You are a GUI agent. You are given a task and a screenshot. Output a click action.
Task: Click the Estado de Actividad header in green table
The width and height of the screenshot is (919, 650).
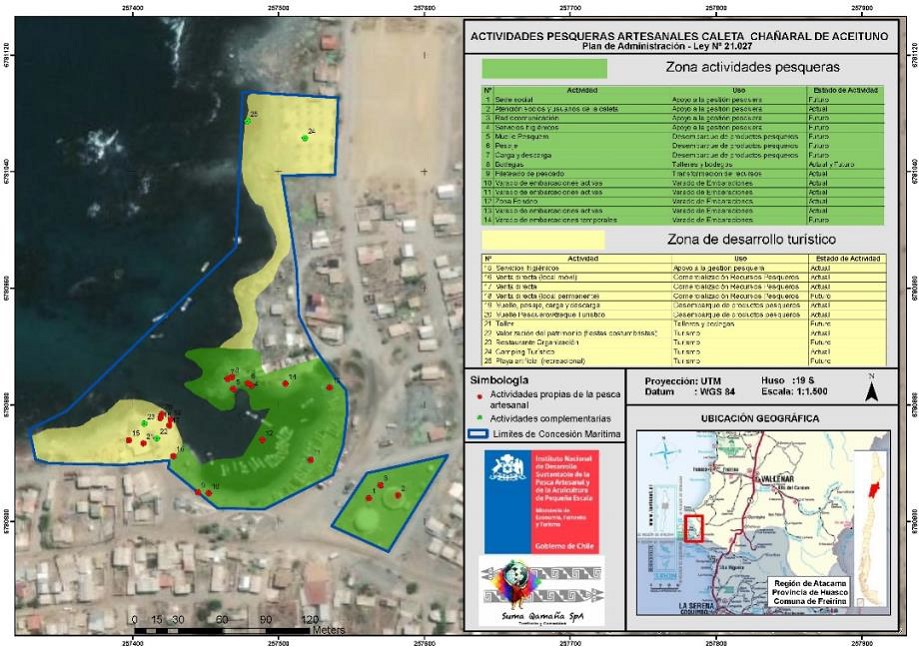[845, 90]
